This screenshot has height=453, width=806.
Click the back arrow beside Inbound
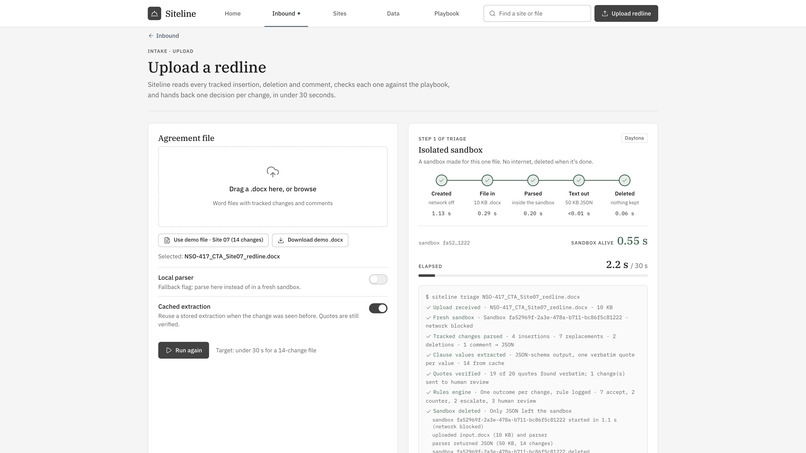pos(151,35)
